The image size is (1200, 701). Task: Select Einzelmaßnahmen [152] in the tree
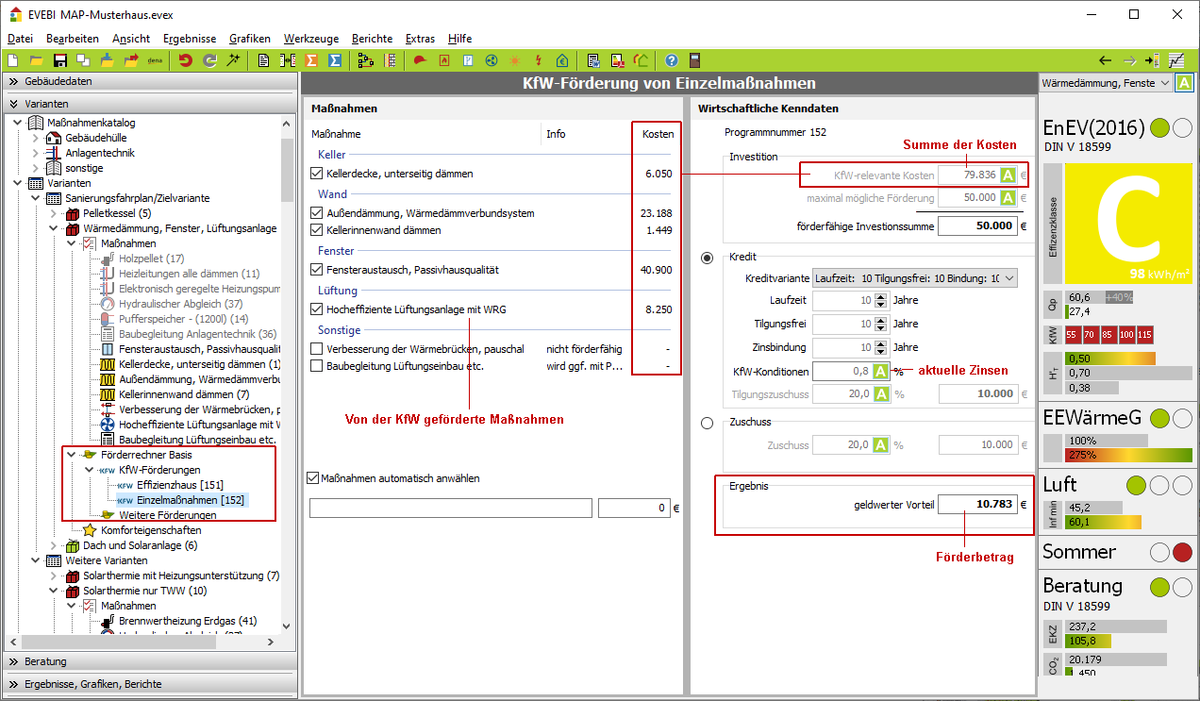pyautogui.click(x=190, y=500)
